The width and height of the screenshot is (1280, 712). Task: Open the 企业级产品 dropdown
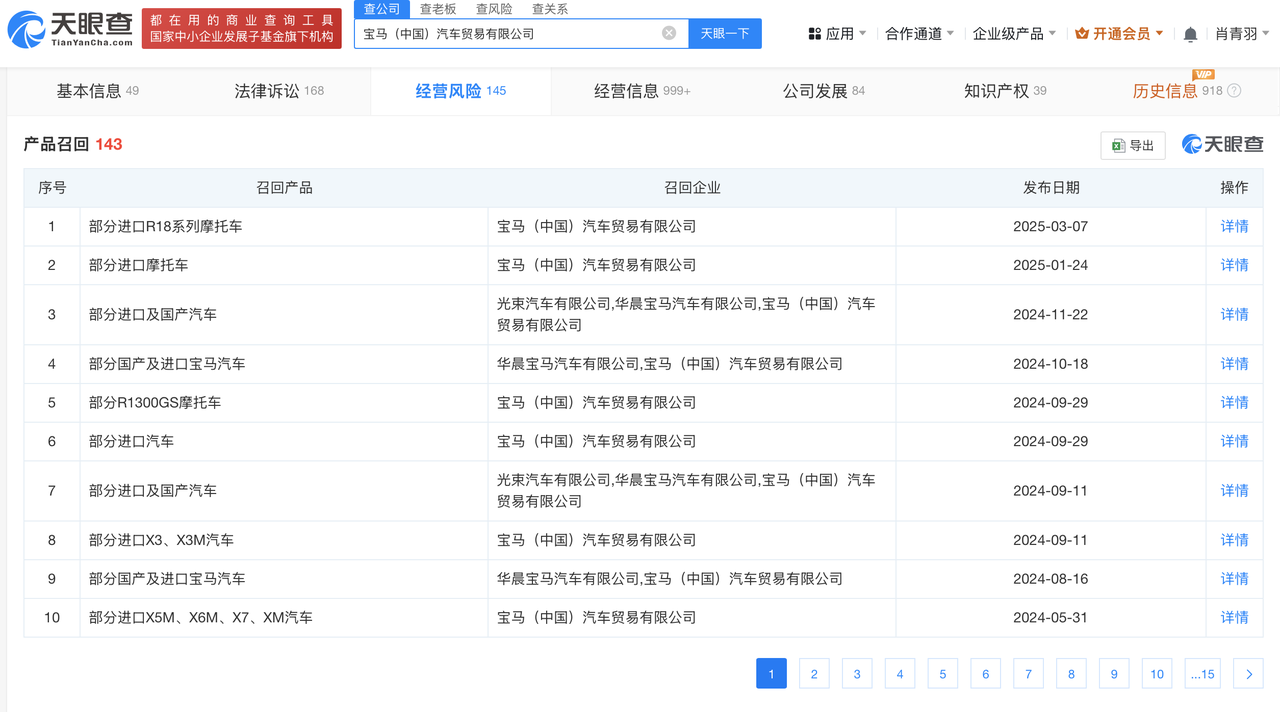[x=1015, y=34]
